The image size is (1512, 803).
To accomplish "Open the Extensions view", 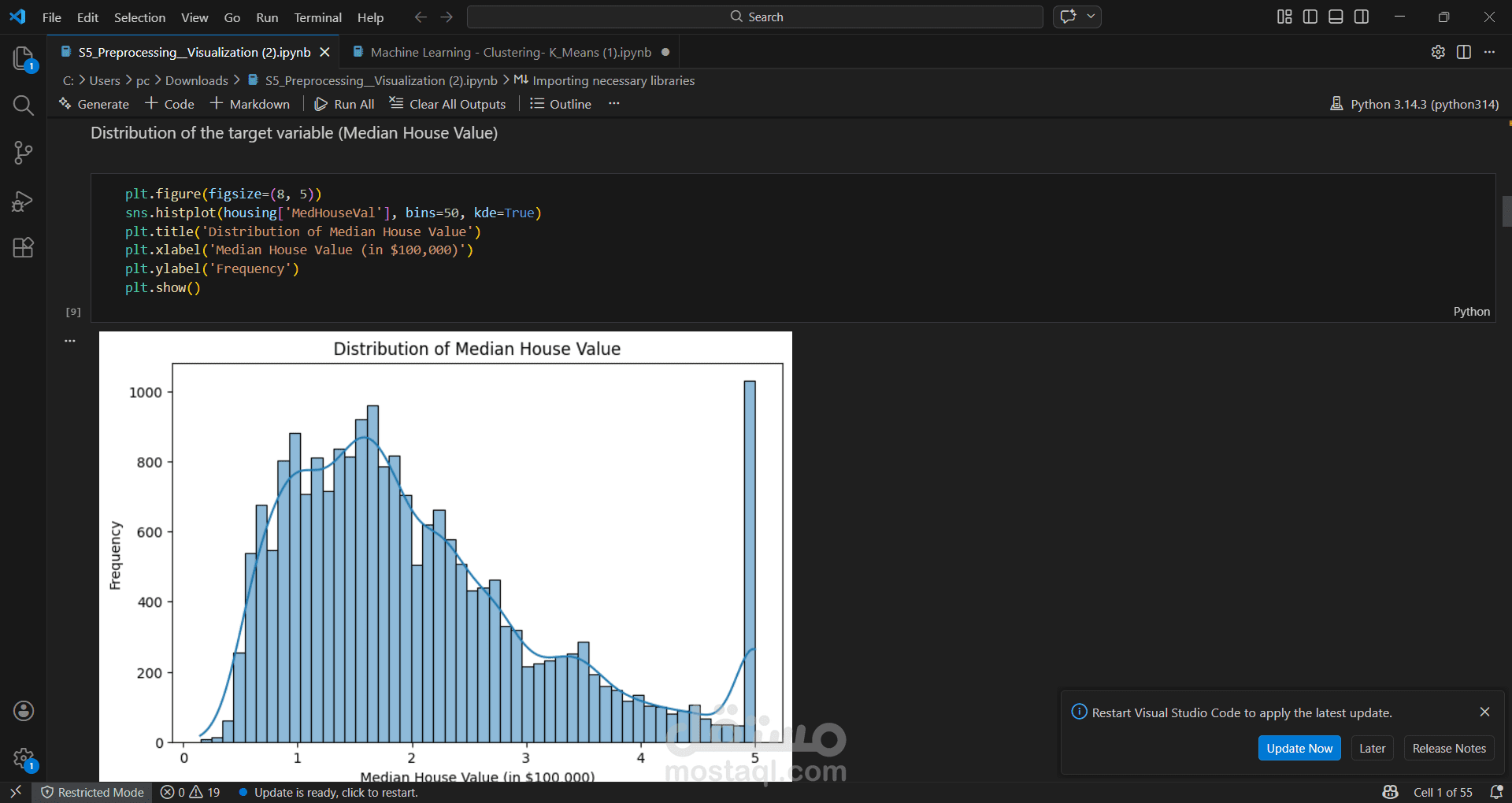I will 23,247.
